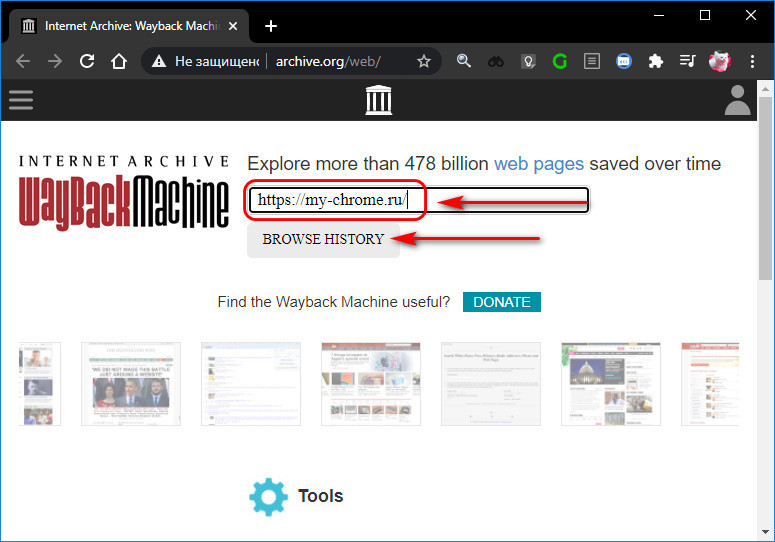Viewport: 775px width, 542px height.
Task: Open the puzzle piece Extensions menu
Action: coord(656,61)
